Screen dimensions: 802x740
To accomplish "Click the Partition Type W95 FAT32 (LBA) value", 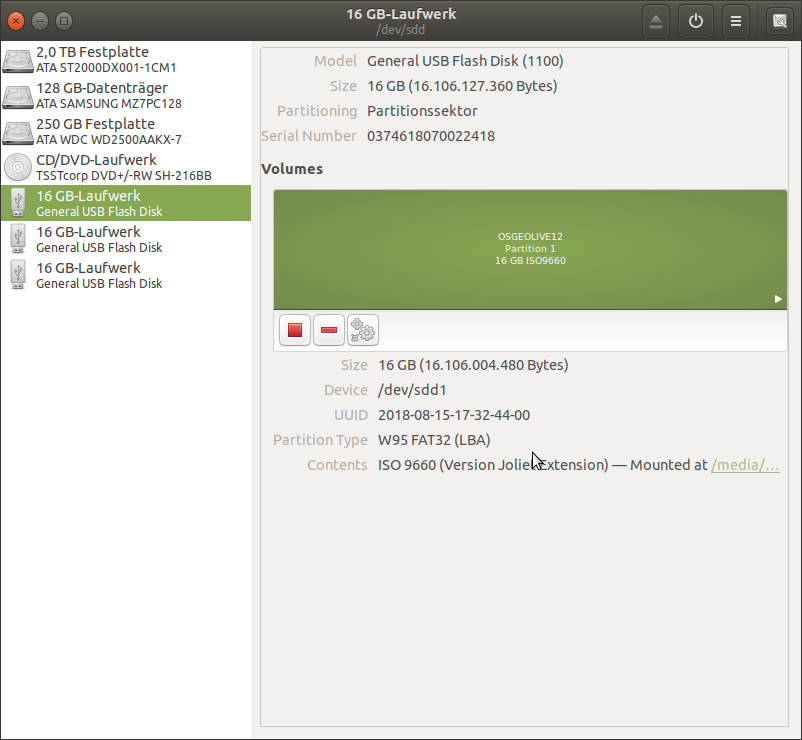I will [434, 440].
